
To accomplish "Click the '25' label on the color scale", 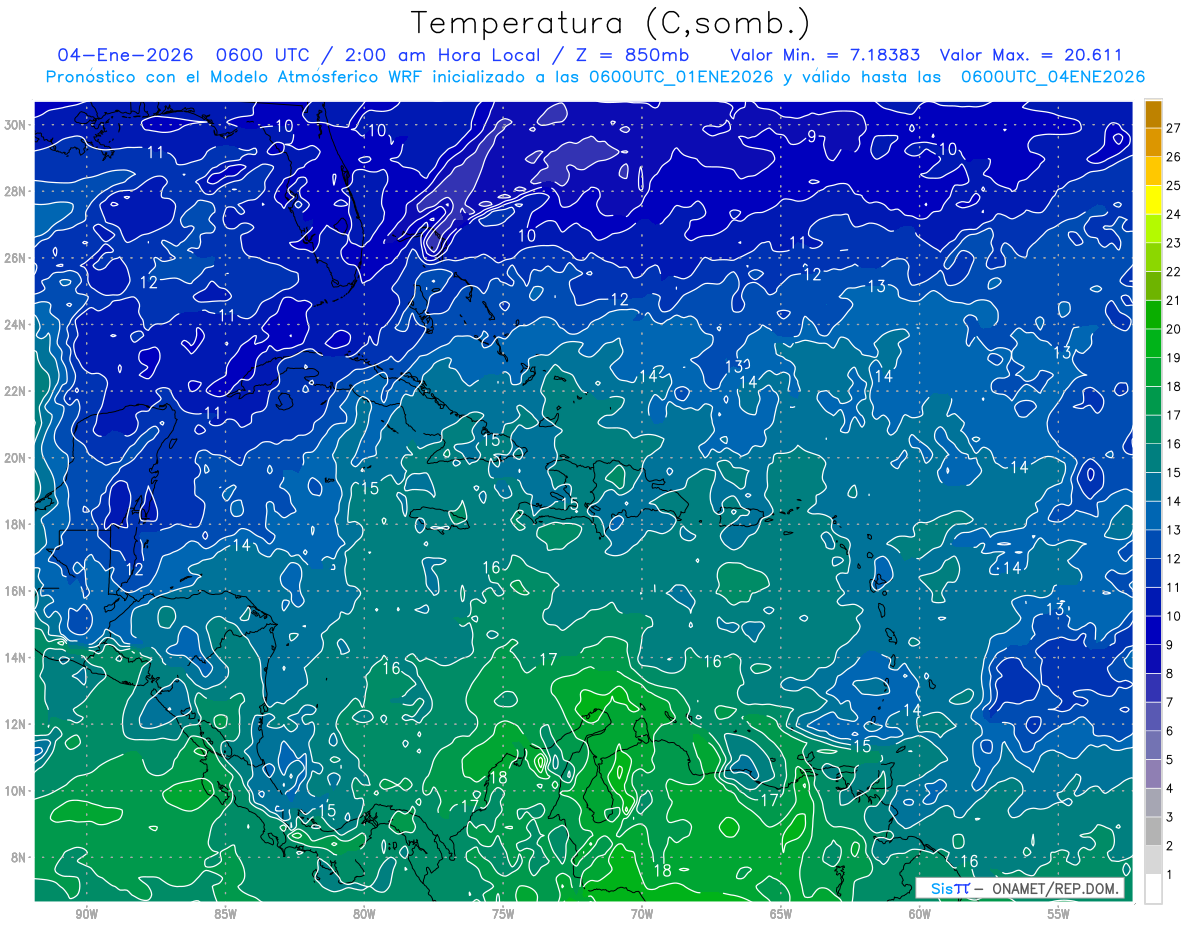I will 1173,186.
